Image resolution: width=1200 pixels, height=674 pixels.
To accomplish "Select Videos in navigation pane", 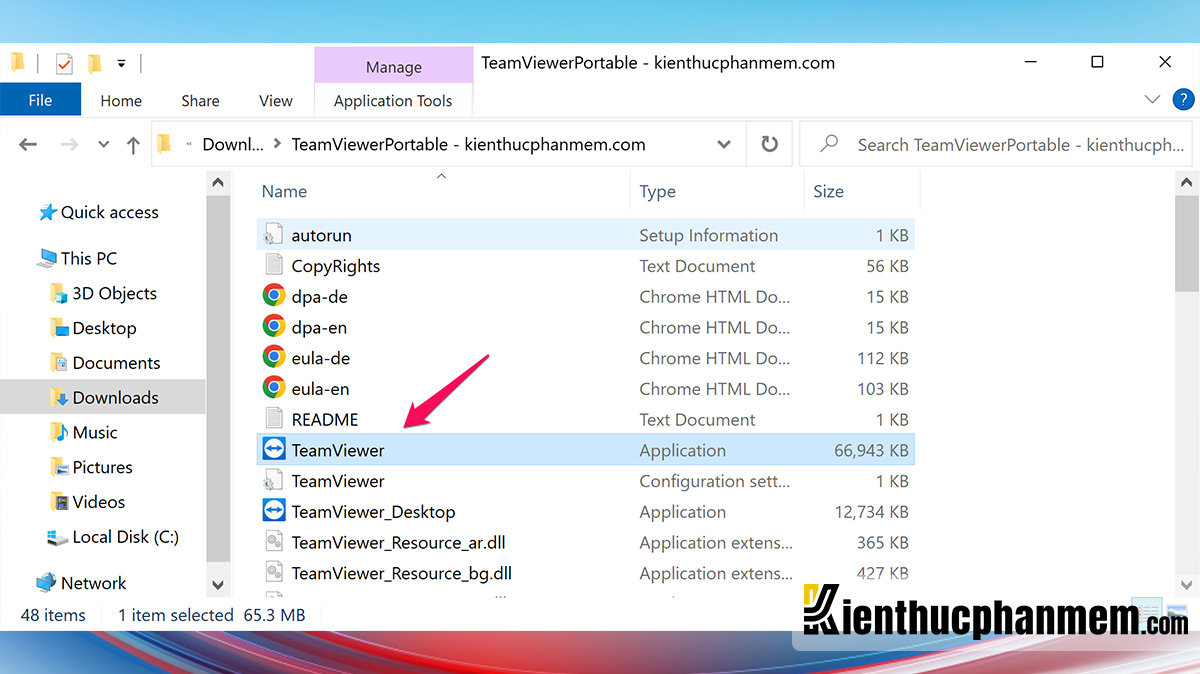I will tap(99, 502).
